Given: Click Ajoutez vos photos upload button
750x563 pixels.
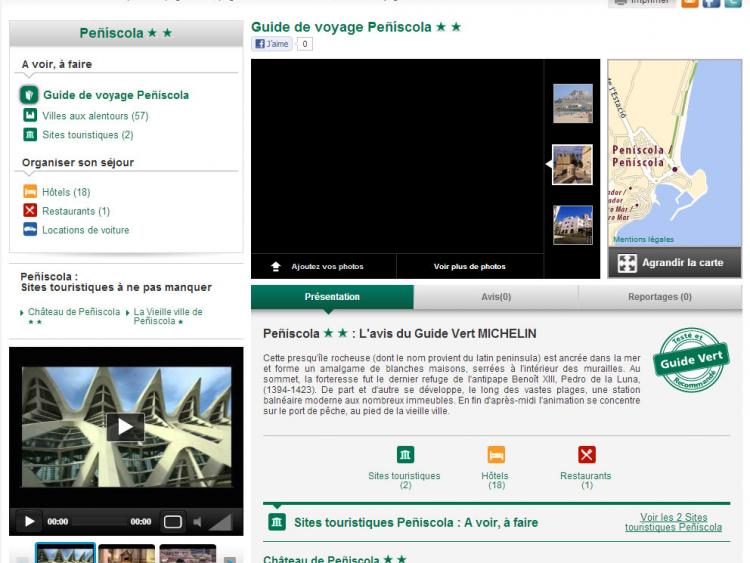Looking at the screenshot, I should [318, 267].
